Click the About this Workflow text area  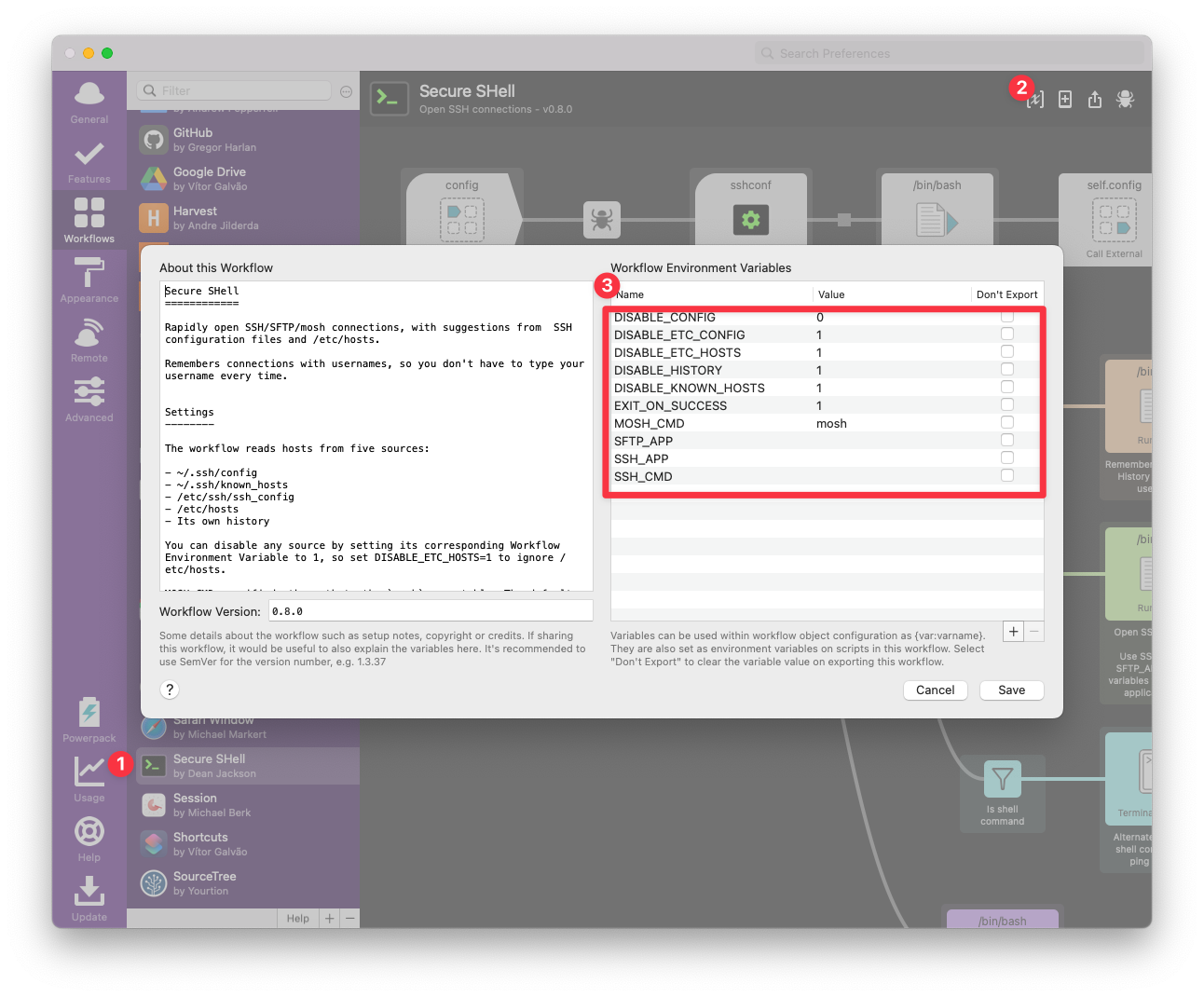click(x=376, y=436)
